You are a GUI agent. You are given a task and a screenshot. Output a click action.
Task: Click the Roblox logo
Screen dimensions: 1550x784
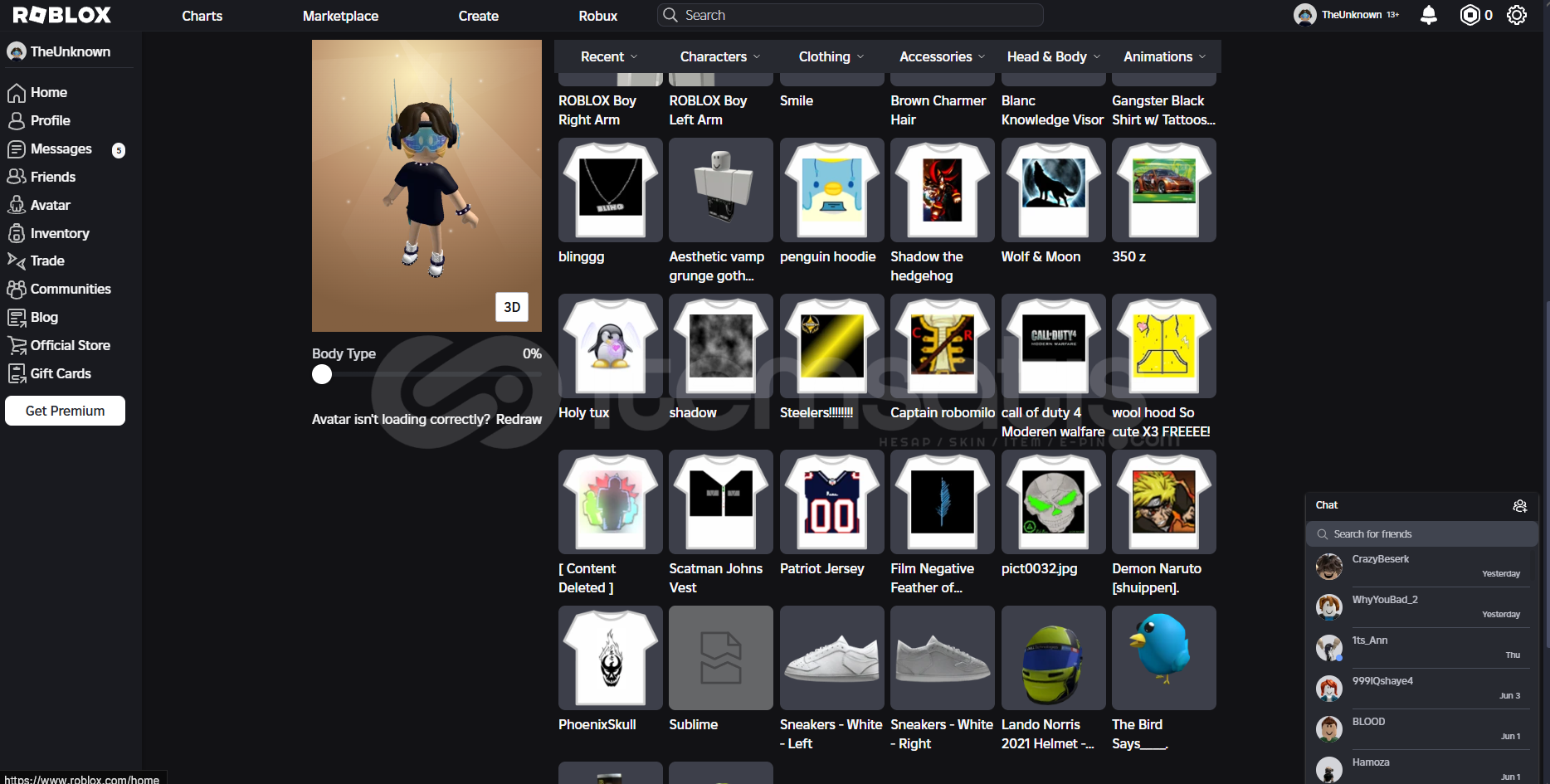coord(61,15)
